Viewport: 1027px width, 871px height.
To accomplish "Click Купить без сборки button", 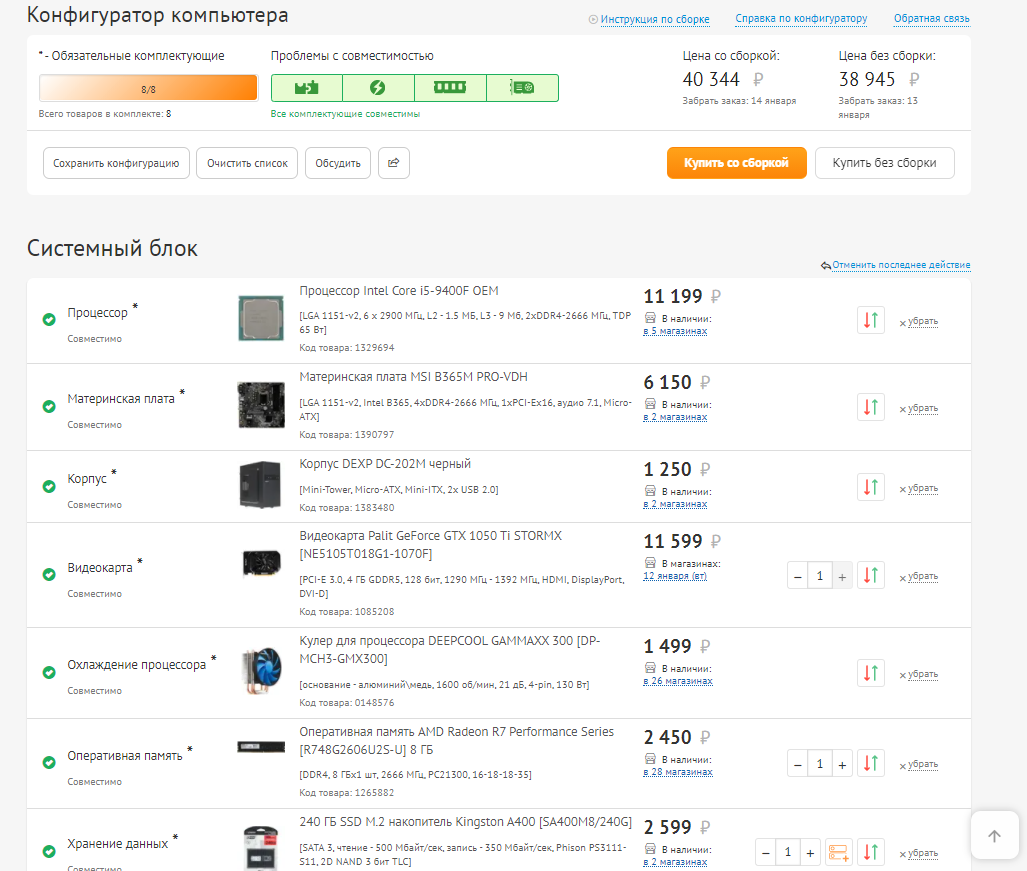I will 884,163.
